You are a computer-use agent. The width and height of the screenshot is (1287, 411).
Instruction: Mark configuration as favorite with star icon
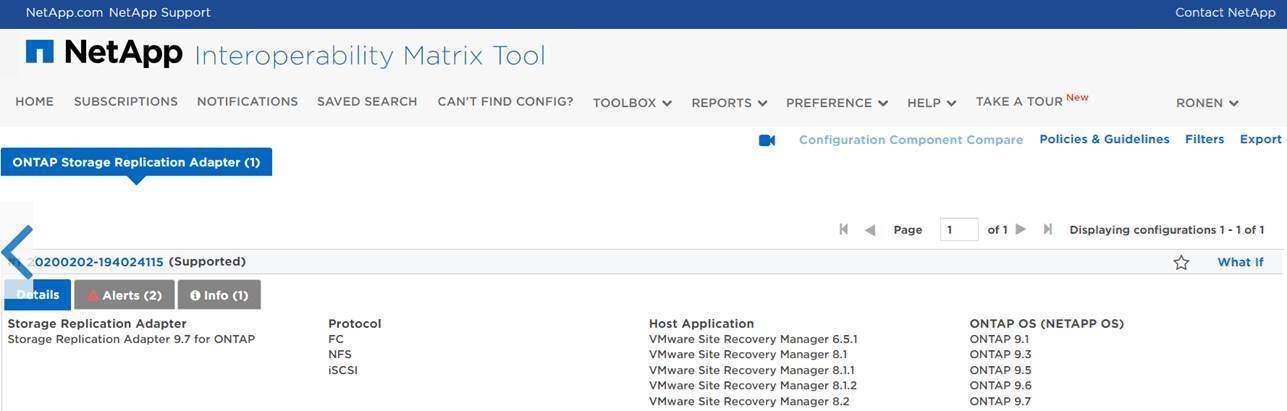click(x=1181, y=262)
